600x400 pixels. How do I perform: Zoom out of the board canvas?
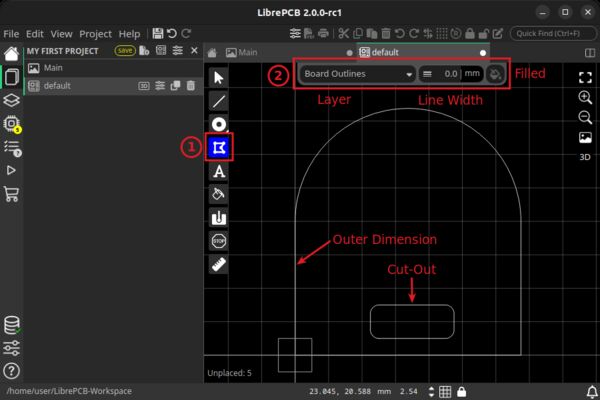585,117
